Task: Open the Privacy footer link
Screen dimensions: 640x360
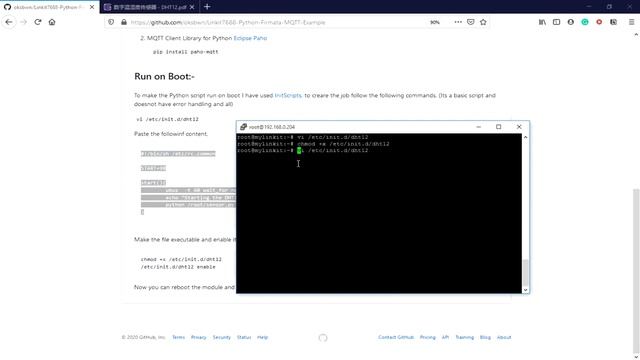Action: [x=198, y=337]
